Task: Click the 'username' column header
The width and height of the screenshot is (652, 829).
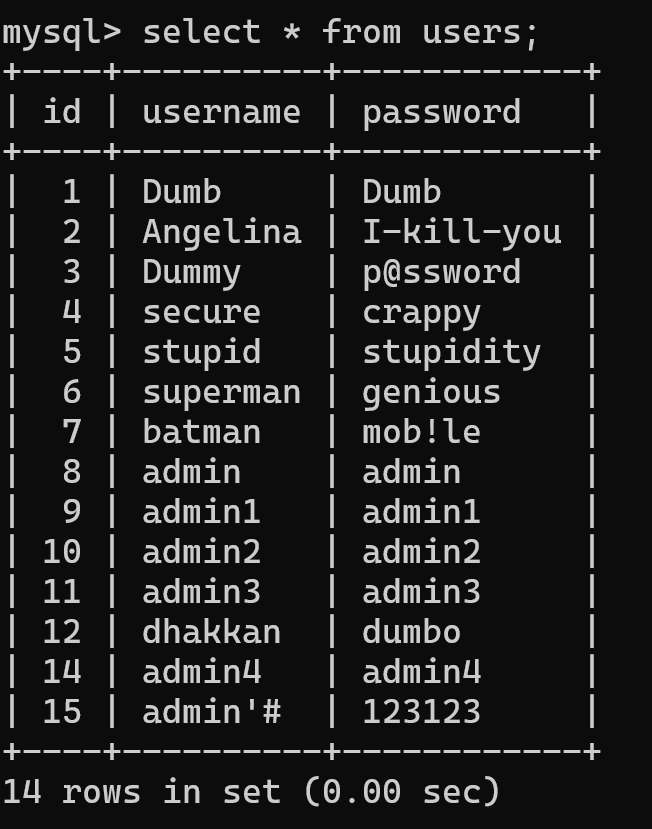Action: 222,113
